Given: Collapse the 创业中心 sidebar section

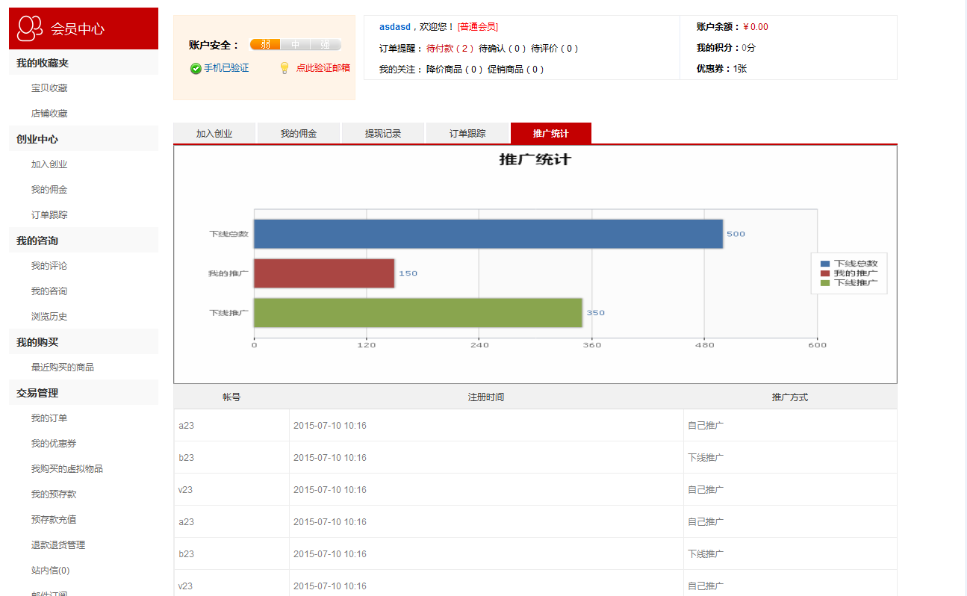Looking at the screenshot, I should [37, 139].
